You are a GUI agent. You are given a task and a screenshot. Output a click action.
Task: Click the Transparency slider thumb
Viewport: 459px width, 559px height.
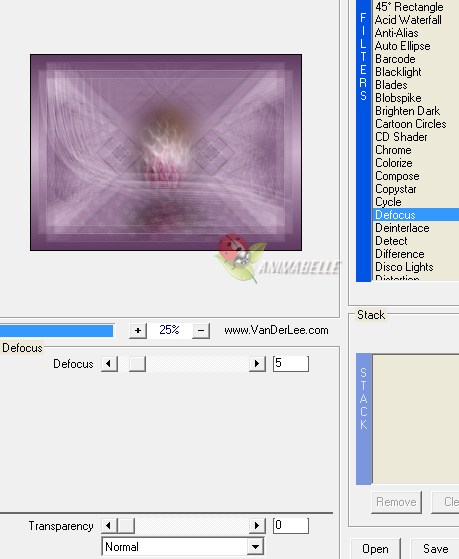pos(126,526)
